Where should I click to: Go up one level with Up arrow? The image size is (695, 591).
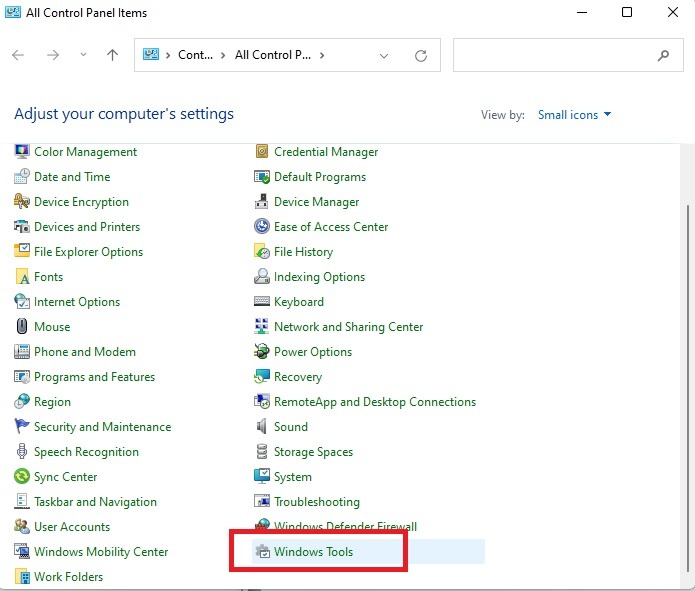click(x=113, y=55)
